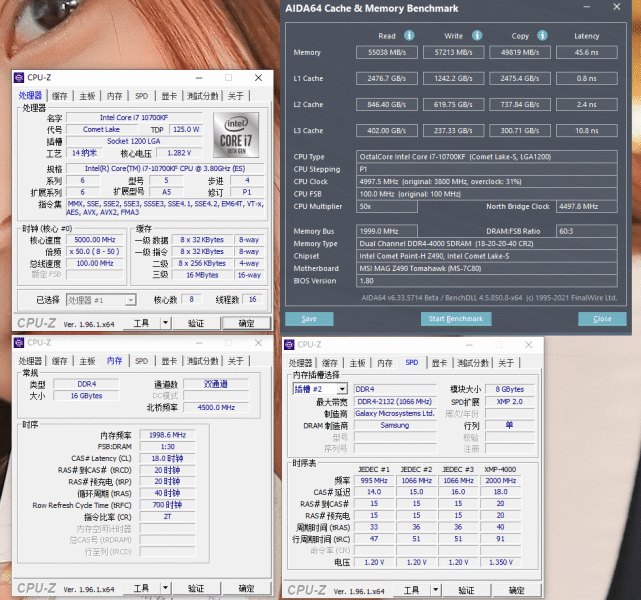
Task: Expand the 工具 arrow in SPD CPU-Z window
Action: (435, 590)
